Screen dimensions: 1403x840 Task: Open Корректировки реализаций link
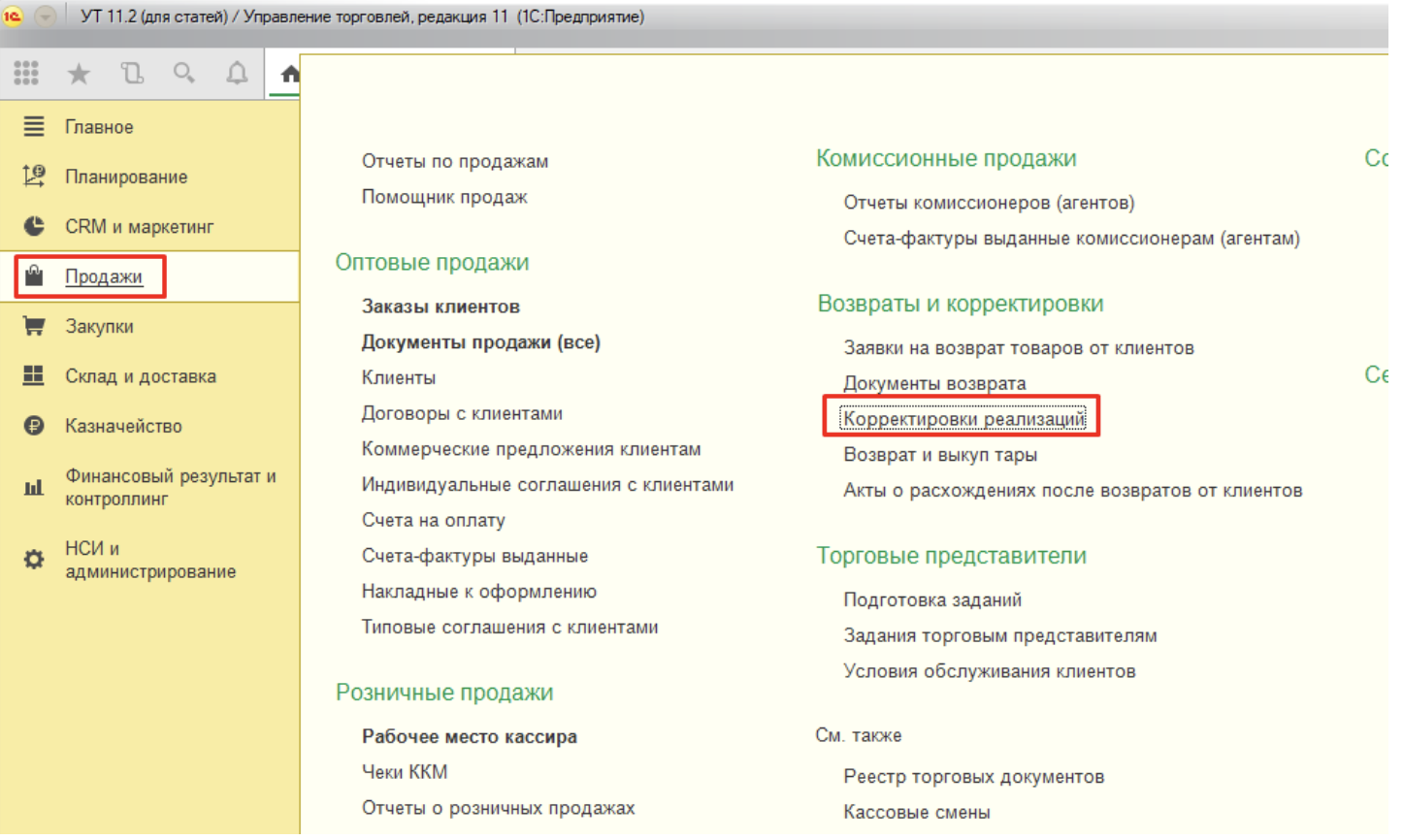tap(963, 419)
